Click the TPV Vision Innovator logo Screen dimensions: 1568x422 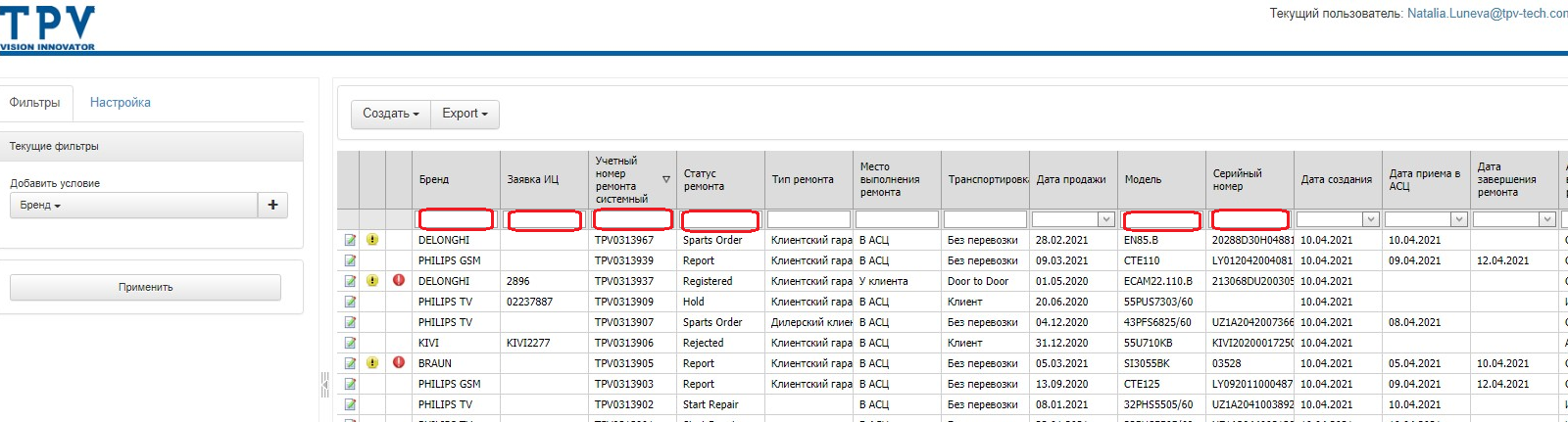[x=48, y=27]
